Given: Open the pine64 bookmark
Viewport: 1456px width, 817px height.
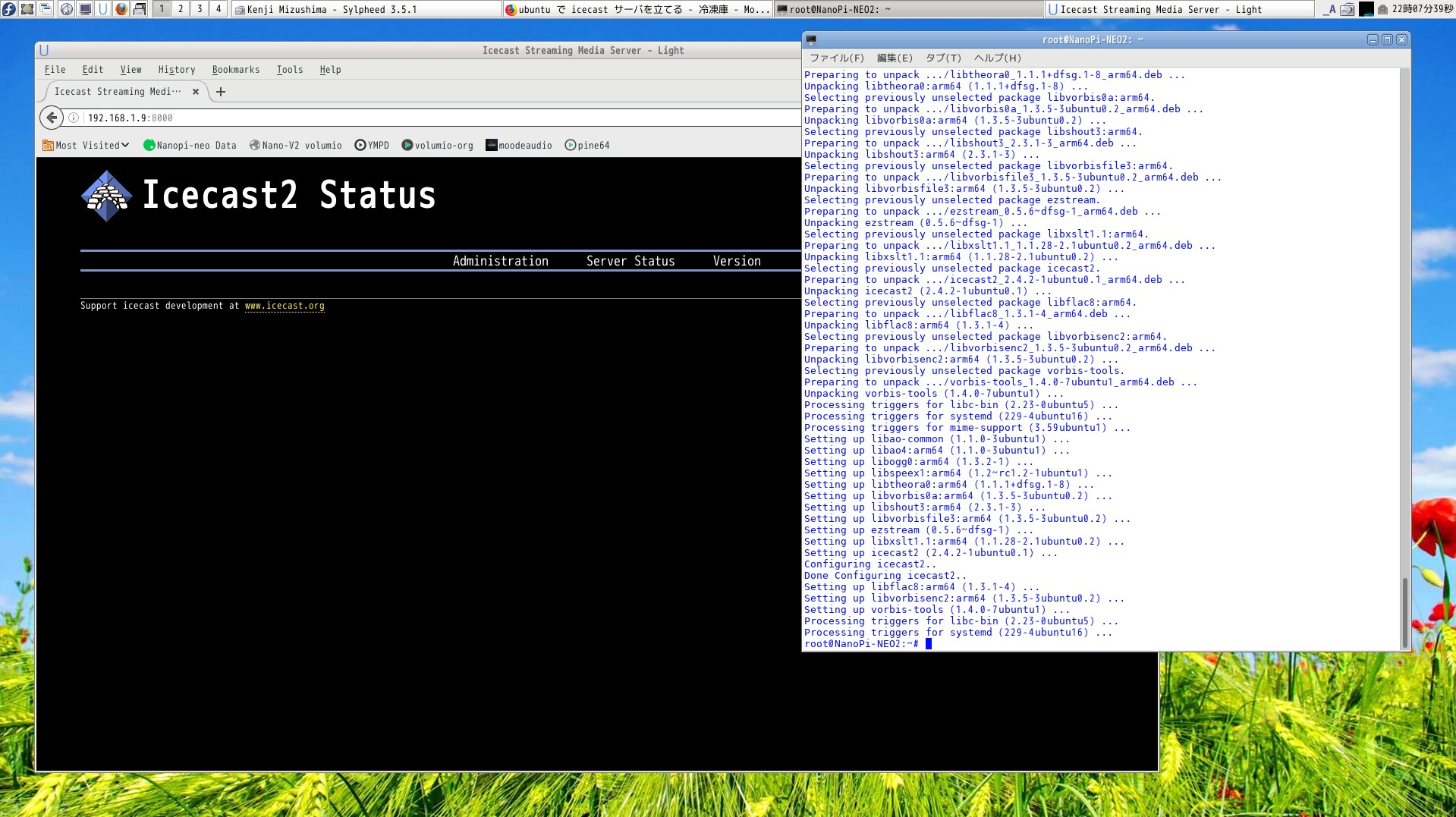Looking at the screenshot, I should click(x=587, y=145).
